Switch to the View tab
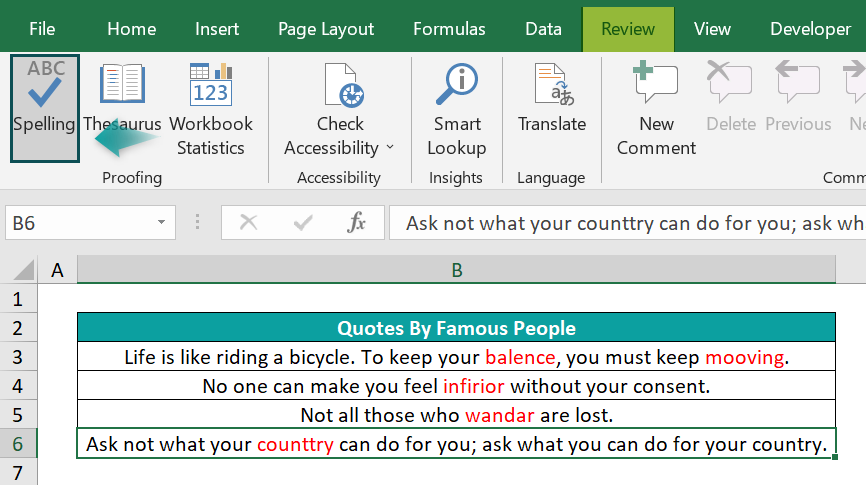Viewport: 866px width, 485px height. [712, 29]
